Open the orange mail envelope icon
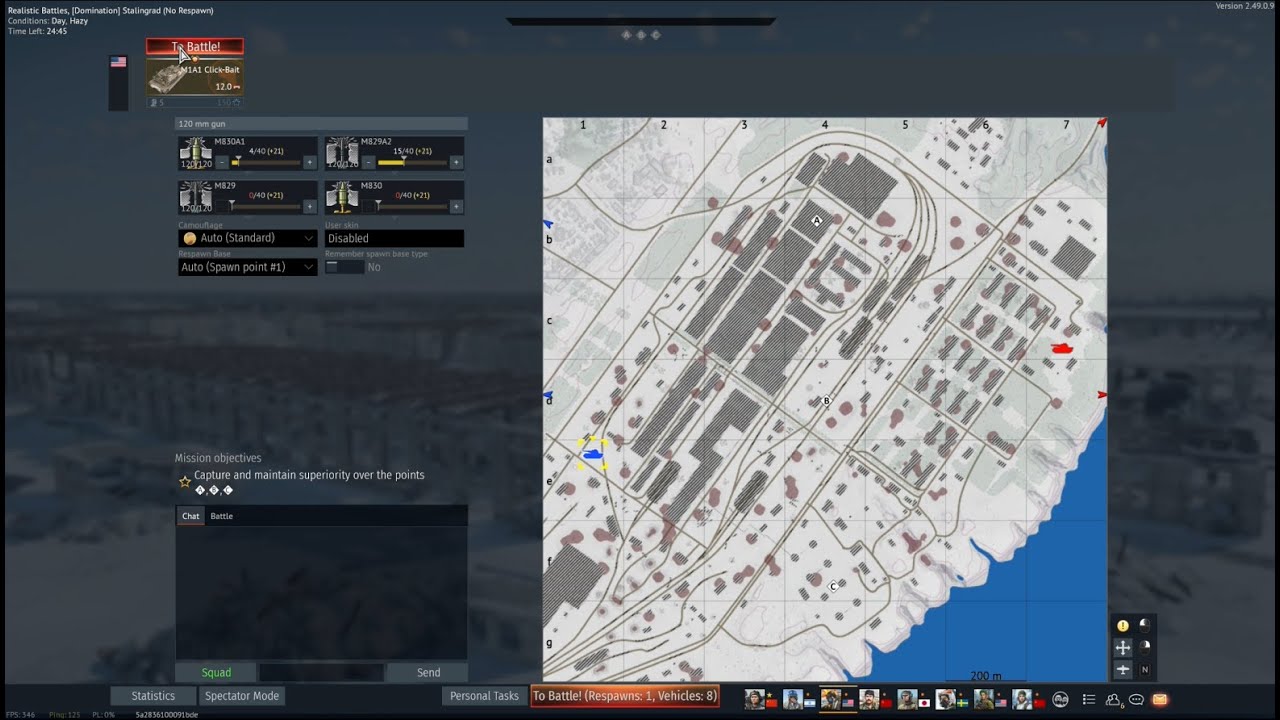Screen dimensions: 1280x720 1160,699
